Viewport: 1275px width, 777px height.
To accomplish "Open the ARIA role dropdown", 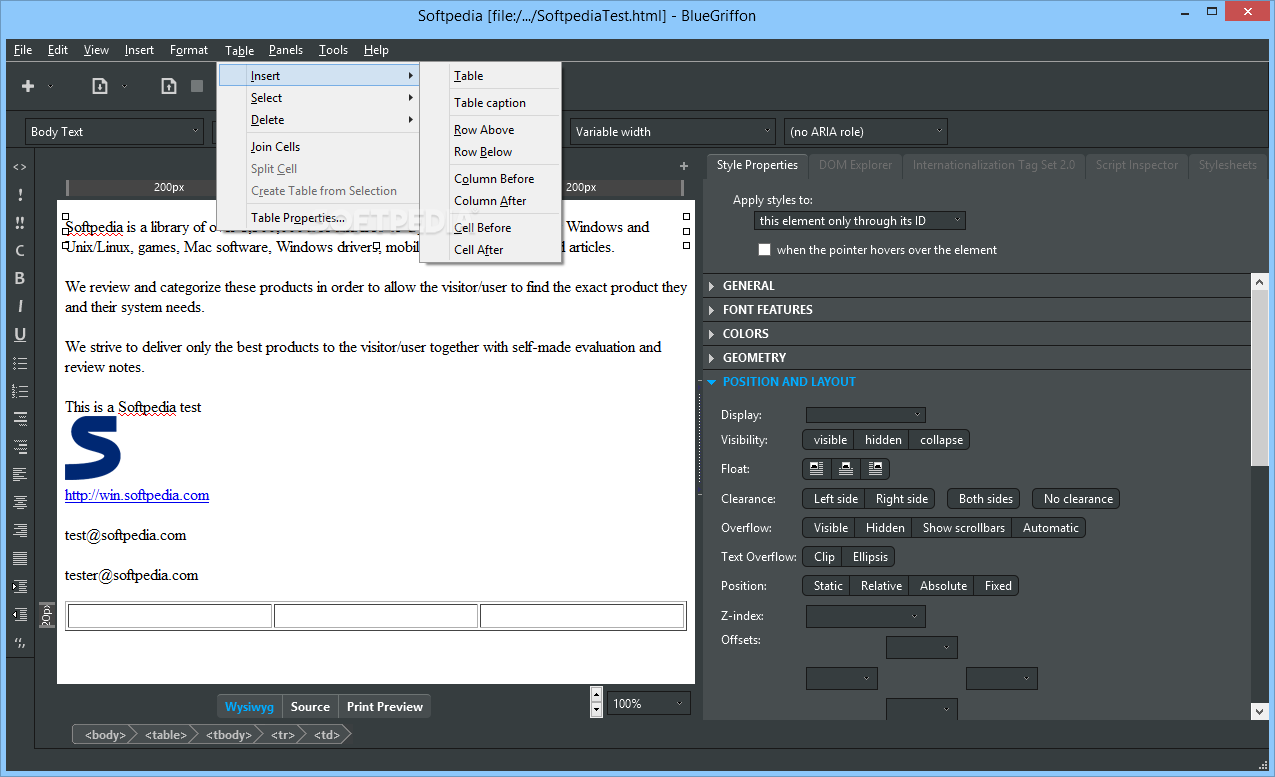I will click(866, 131).
